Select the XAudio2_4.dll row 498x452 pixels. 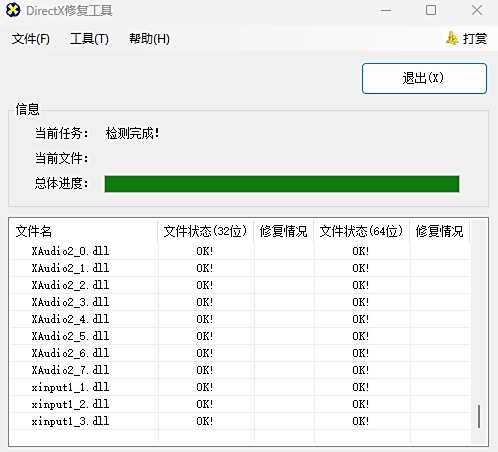click(240, 319)
